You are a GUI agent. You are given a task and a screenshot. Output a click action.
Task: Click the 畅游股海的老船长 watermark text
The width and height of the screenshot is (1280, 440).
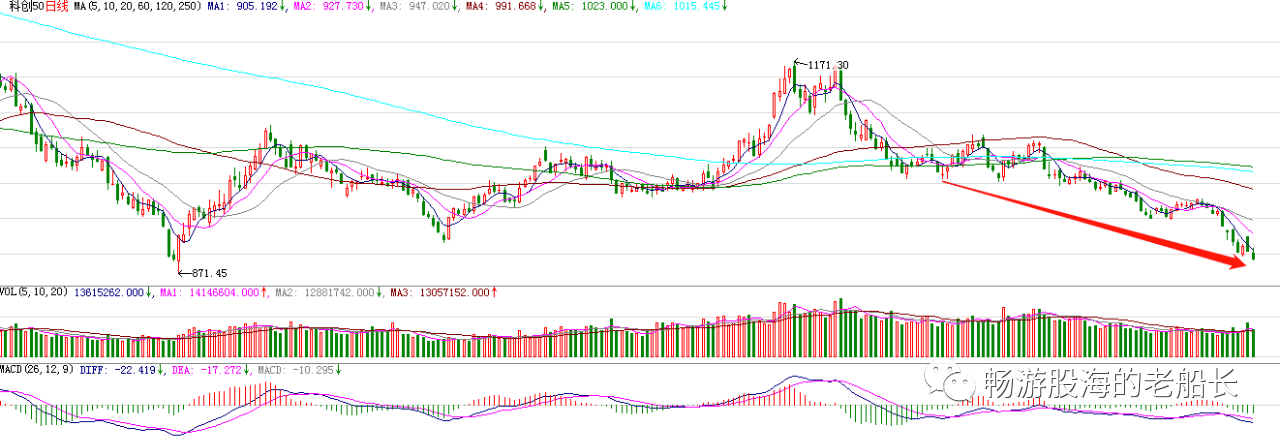point(1110,382)
